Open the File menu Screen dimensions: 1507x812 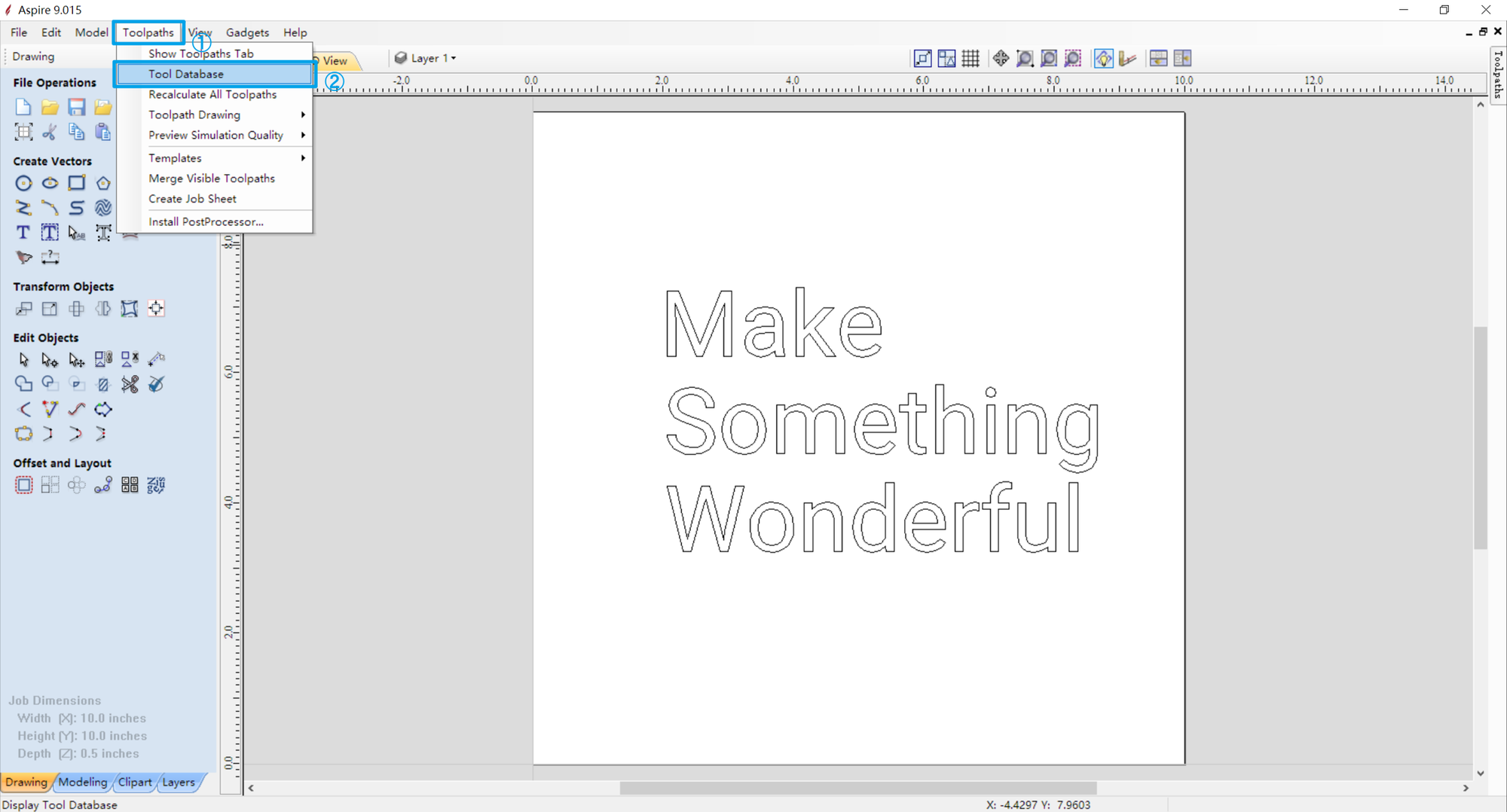(19, 32)
